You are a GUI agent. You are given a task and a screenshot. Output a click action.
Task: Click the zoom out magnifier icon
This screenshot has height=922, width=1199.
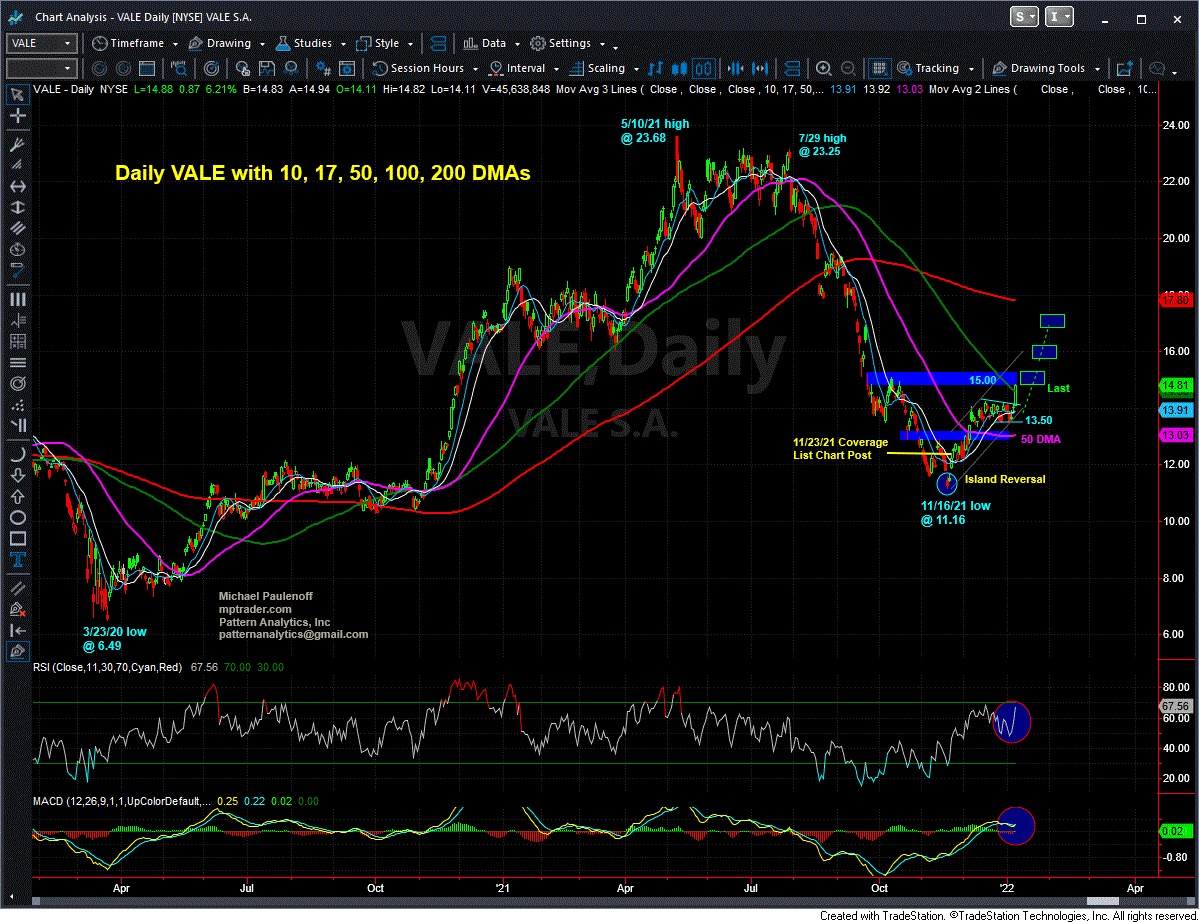pos(848,69)
